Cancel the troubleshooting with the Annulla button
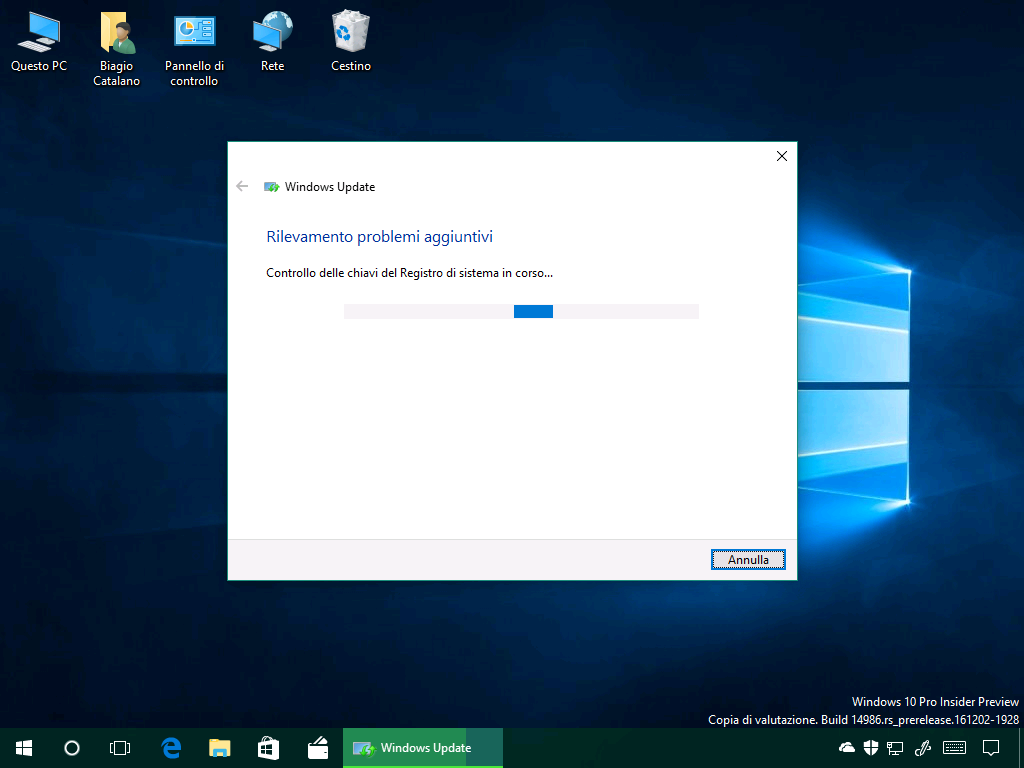 point(748,560)
